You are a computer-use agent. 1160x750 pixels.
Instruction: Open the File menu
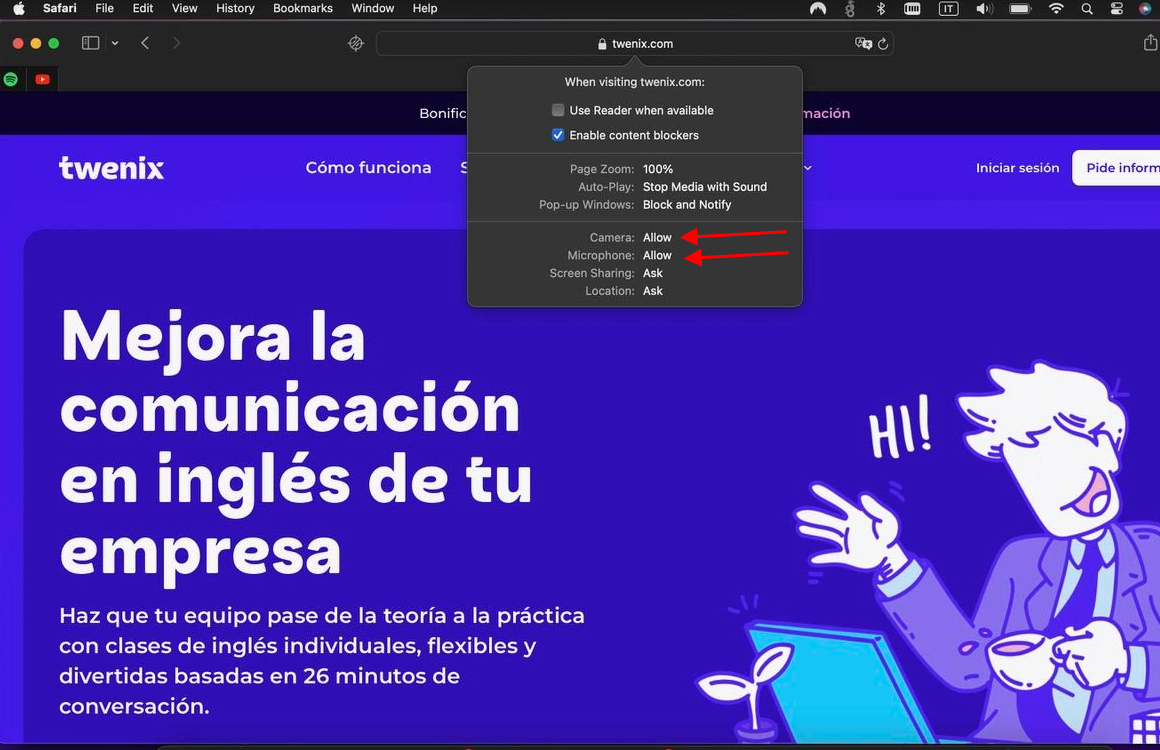coord(104,8)
